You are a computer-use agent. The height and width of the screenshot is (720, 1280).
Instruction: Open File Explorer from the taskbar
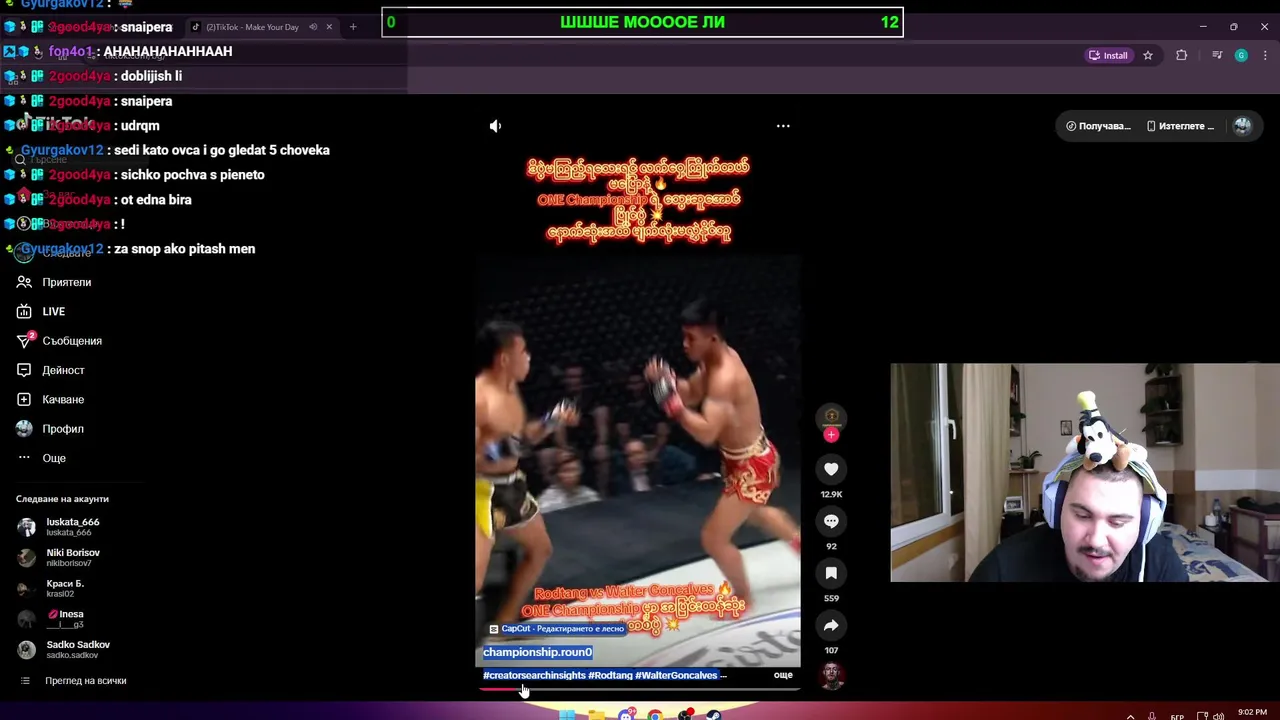597,715
